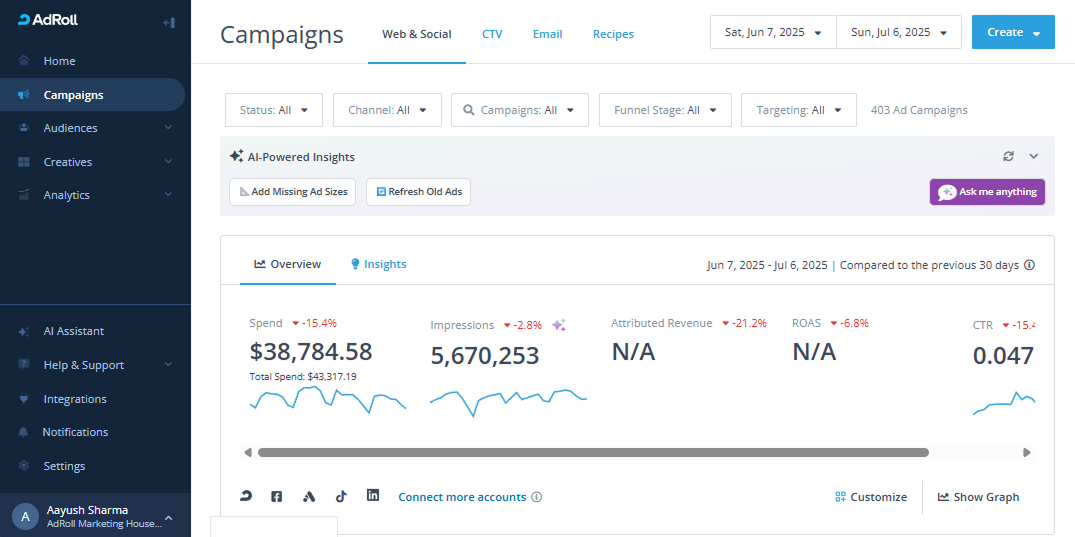Viewport: 1075px width, 537px height.
Task: Click the Connect more accounts link
Action: click(x=462, y=497)
